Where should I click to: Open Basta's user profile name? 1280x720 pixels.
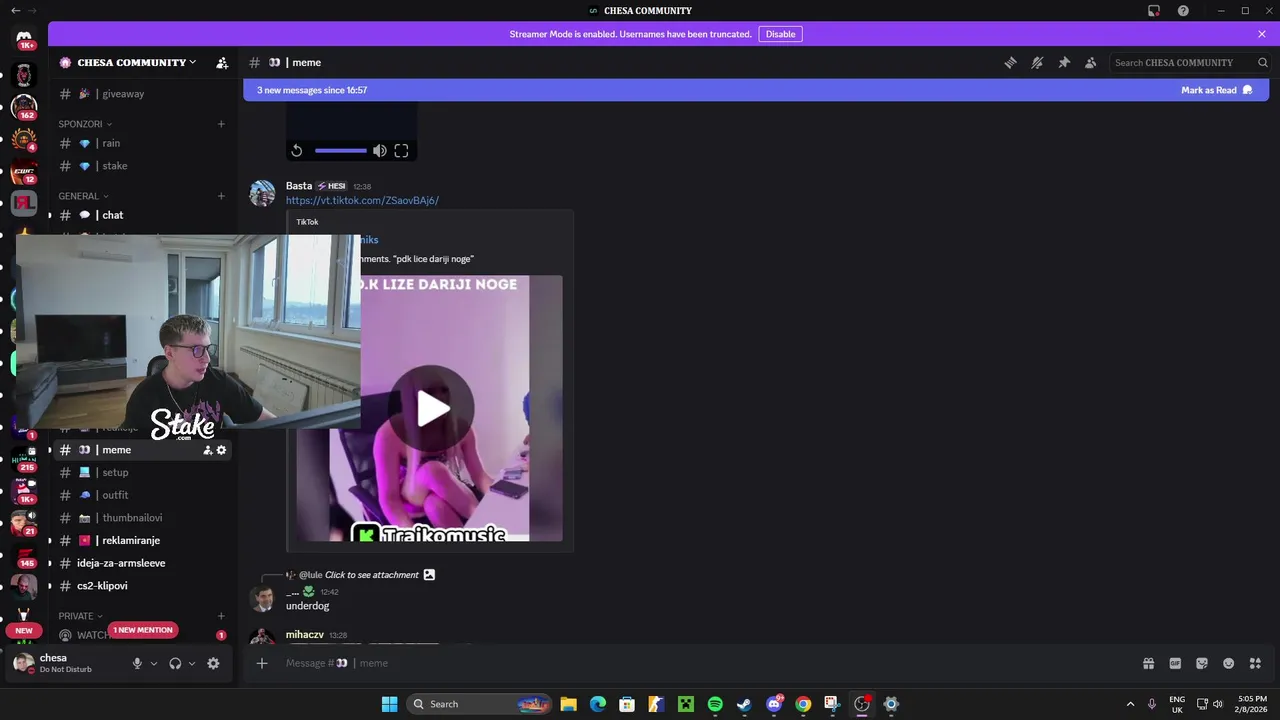[299, 186]
